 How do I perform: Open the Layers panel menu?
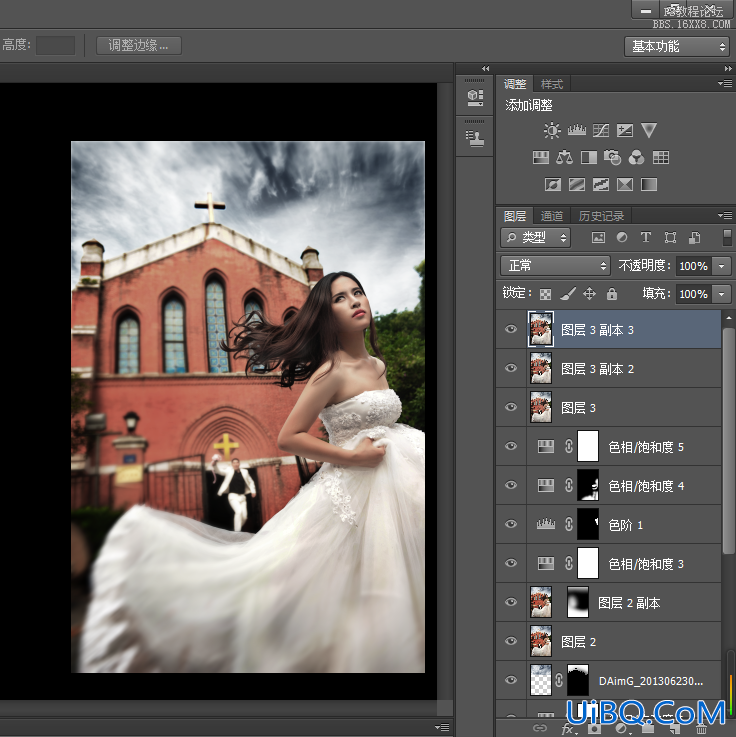pos(725,215)
